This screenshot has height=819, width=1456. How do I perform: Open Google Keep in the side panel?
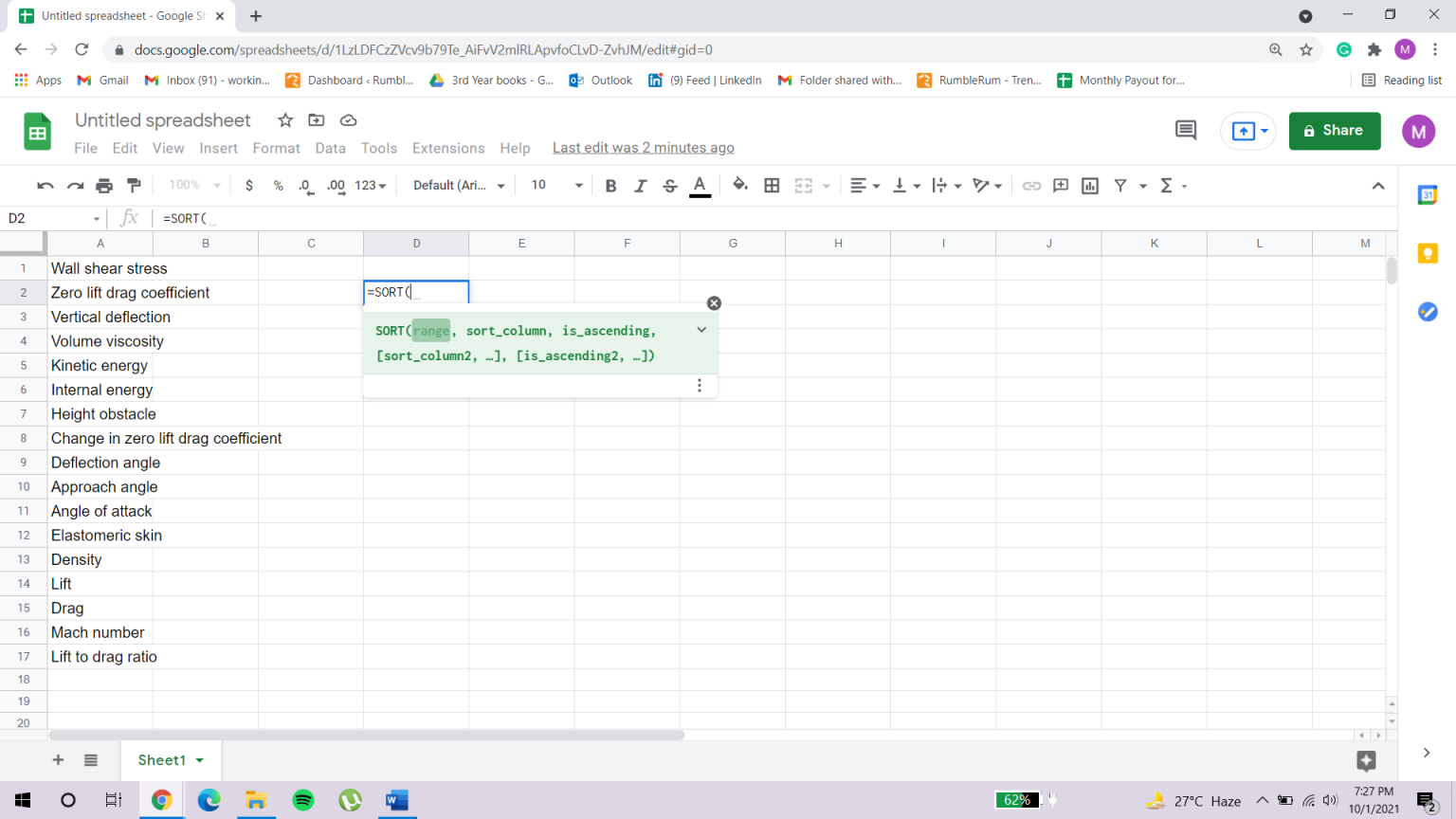1427,253
